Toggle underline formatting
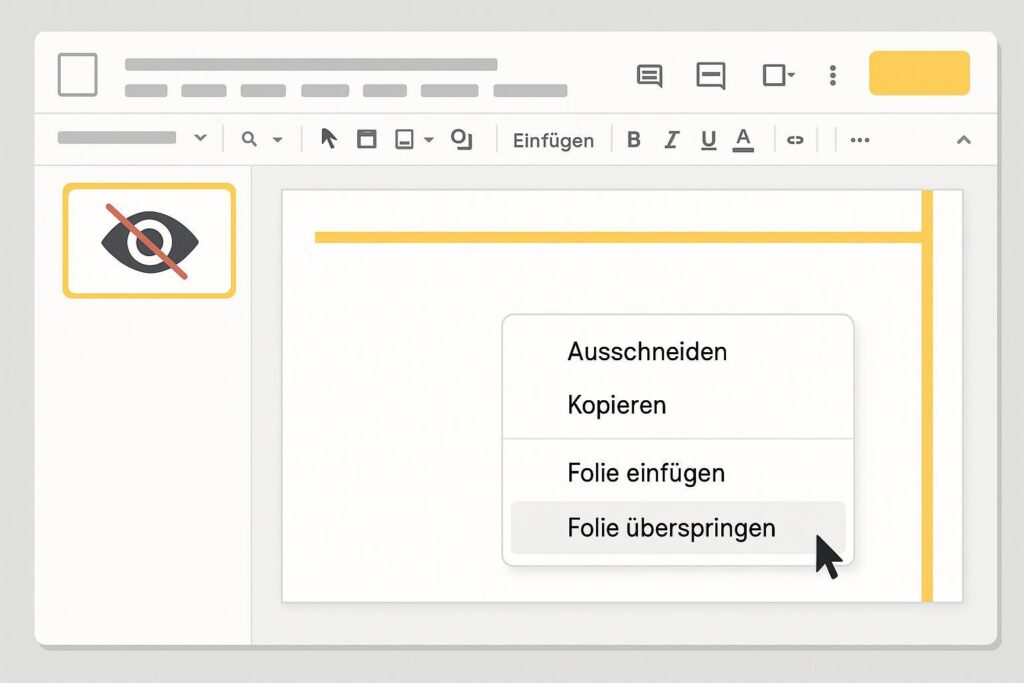Screen dimensions: 1024x683 coord(708,140)
